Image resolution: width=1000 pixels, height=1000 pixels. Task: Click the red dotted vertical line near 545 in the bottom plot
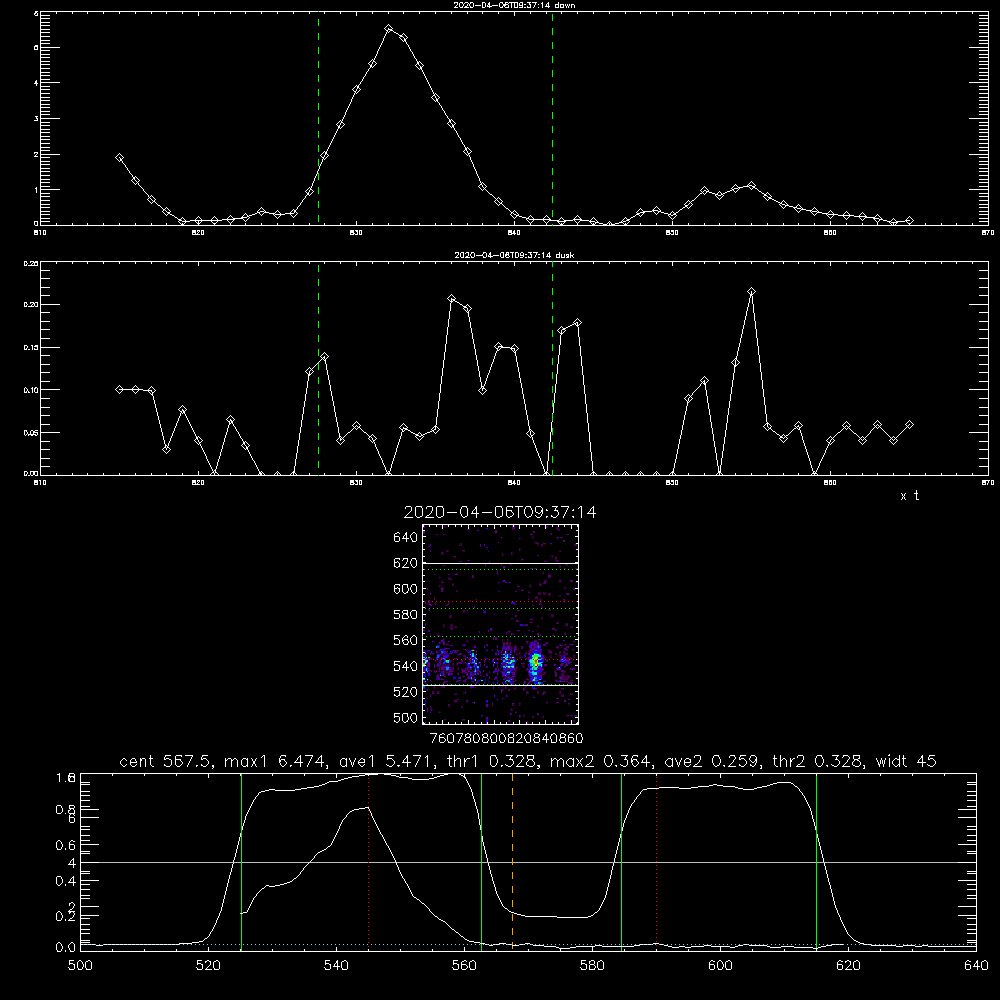click(x=369, y=862)
